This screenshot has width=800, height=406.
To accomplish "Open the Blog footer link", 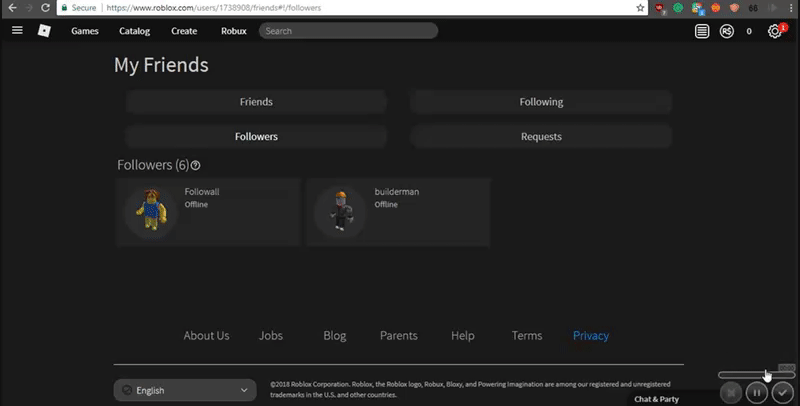I will [x=335, y=336].
